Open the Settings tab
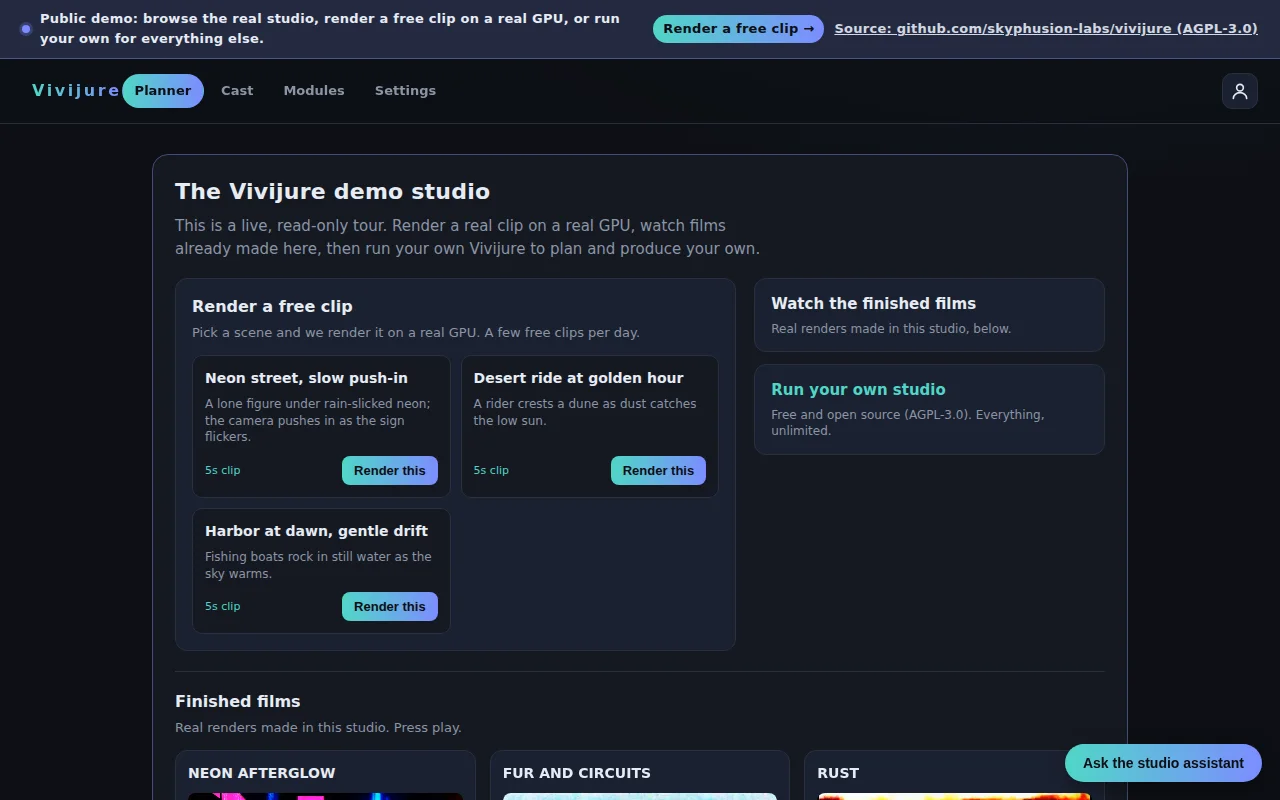Image resolution: width=1280 pixels, height=800 pixels. (x=405, y=91)
